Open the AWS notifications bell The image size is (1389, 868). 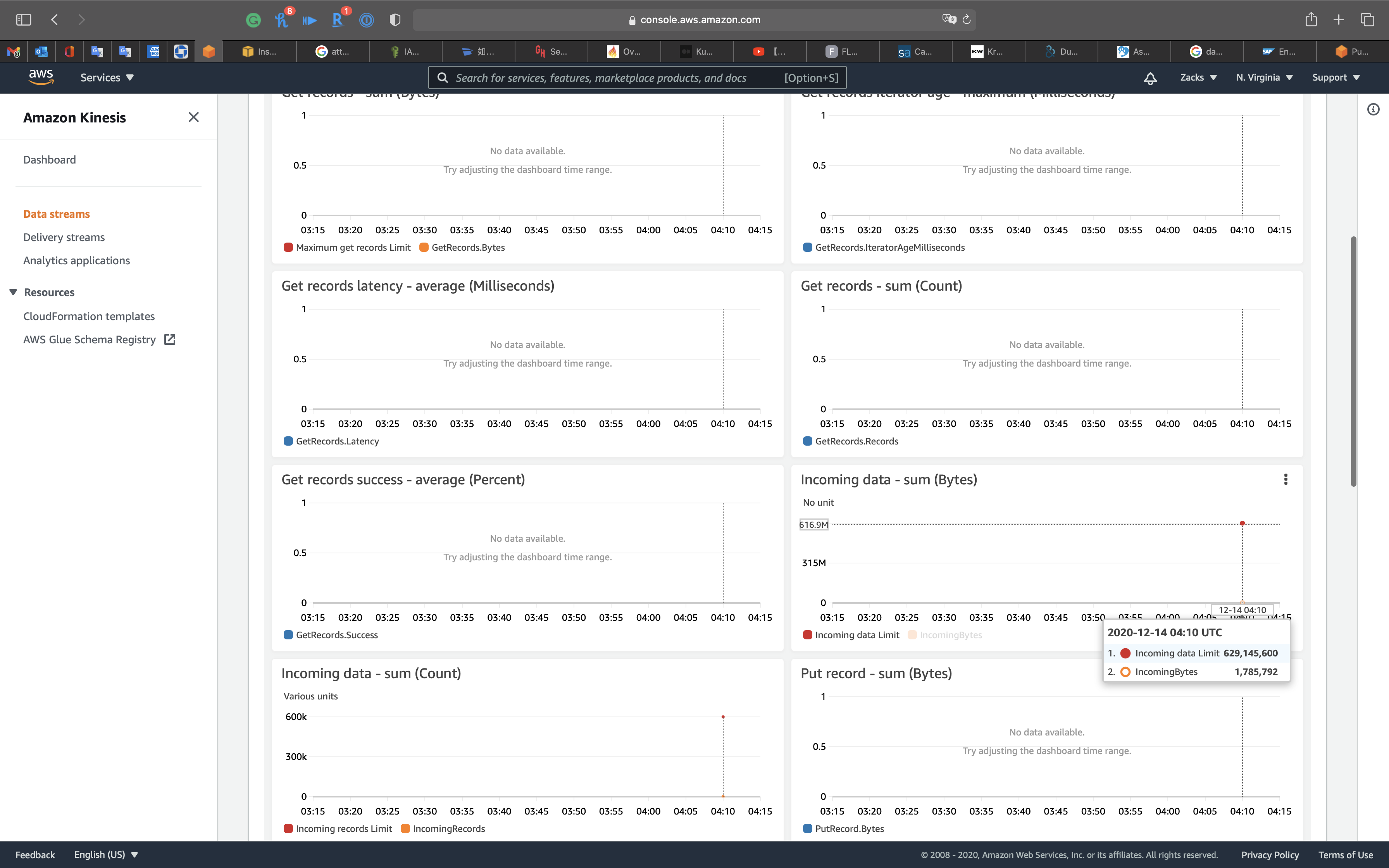pos(1149,78)
